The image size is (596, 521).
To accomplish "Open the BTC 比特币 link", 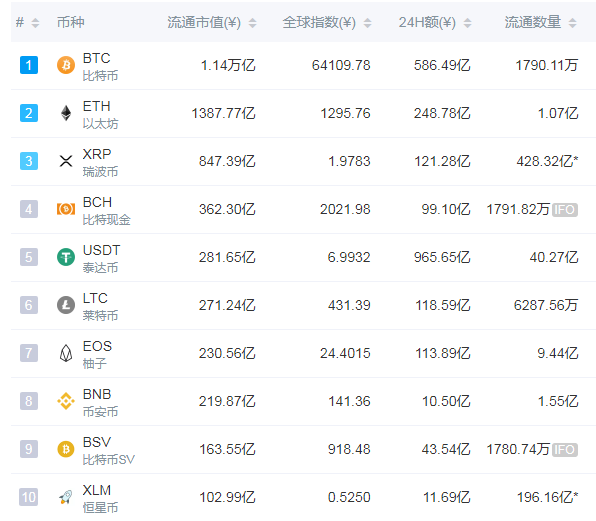I will click(100, 67).
